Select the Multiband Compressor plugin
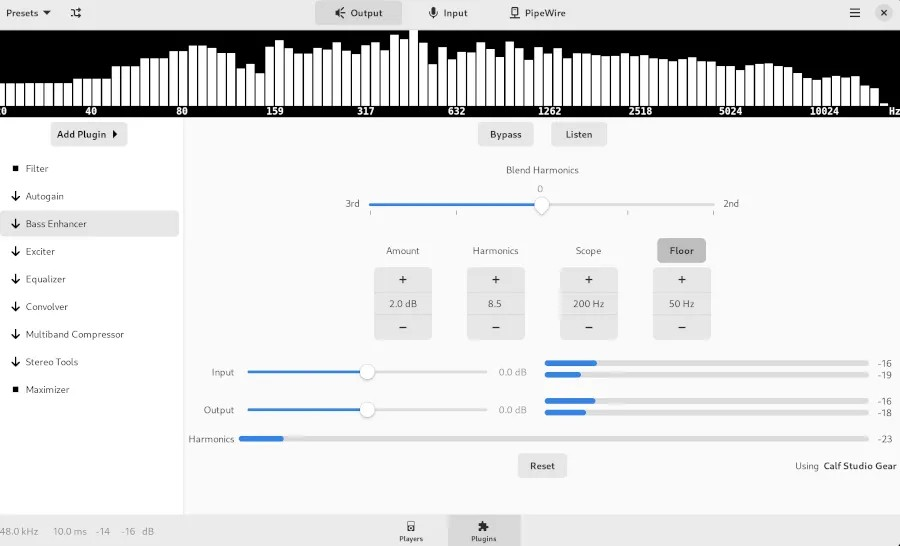This screenshot has width=900, height=546. click(90, 334)
